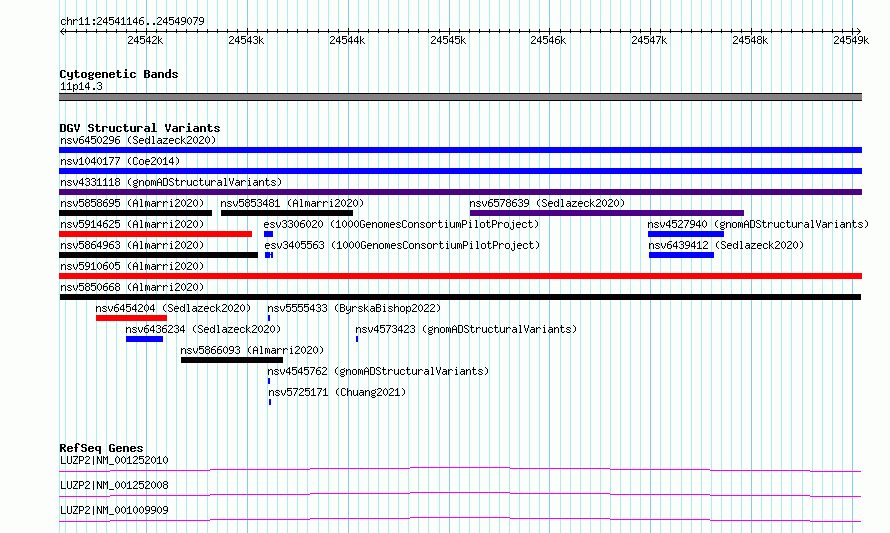Screen dimensions: 890x533
Task: Click the 24547k ruler position
Action: (649, 40)
